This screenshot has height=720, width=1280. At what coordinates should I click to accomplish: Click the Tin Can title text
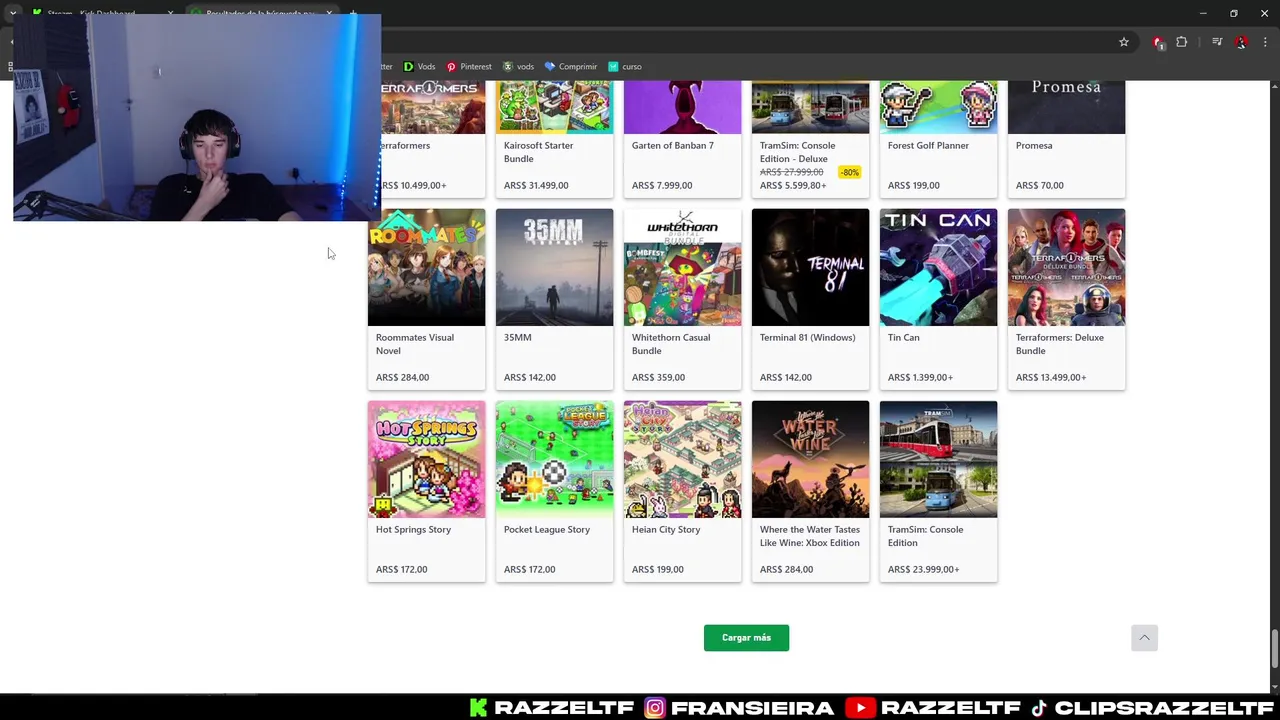903,338
